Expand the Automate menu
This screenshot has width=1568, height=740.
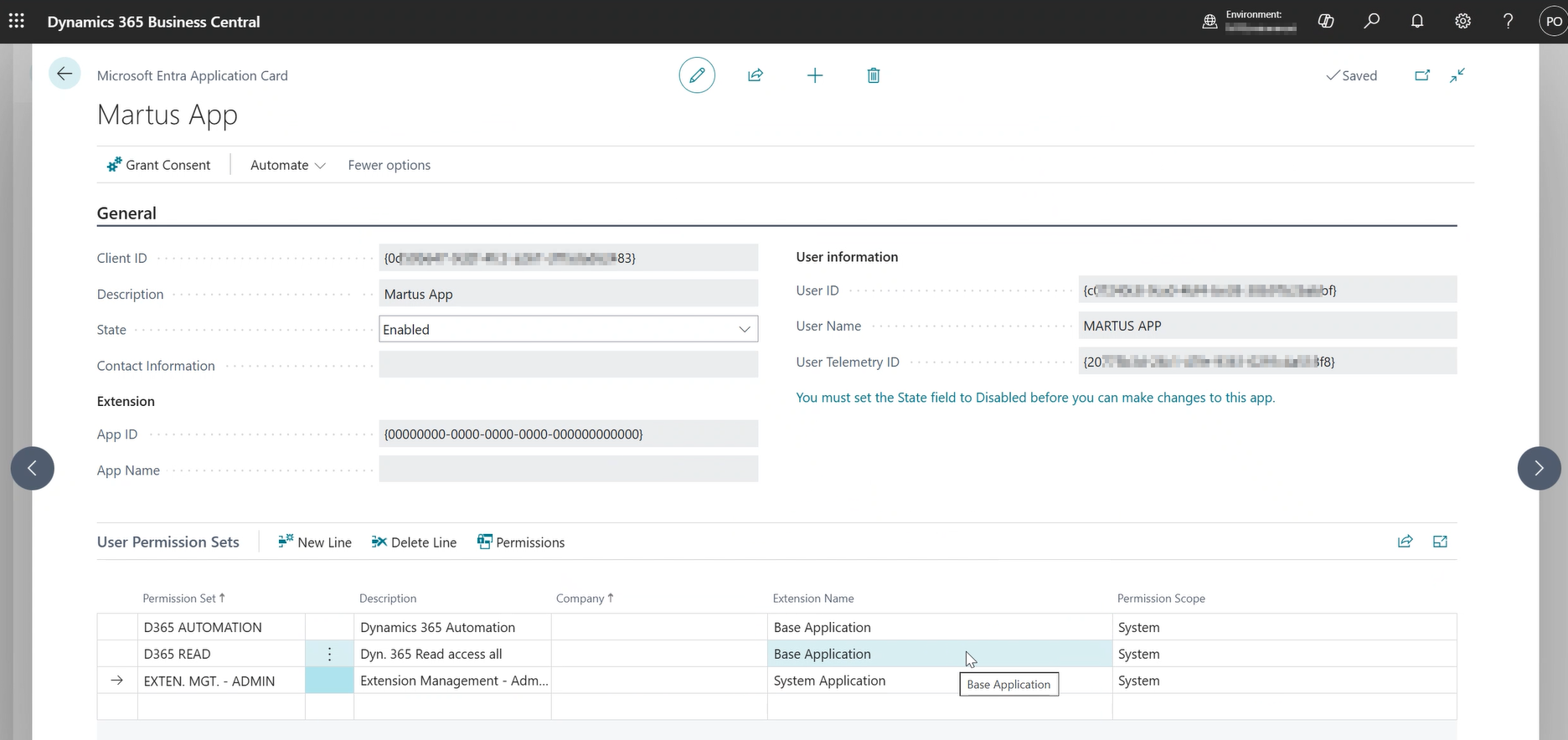pos(287,165)
